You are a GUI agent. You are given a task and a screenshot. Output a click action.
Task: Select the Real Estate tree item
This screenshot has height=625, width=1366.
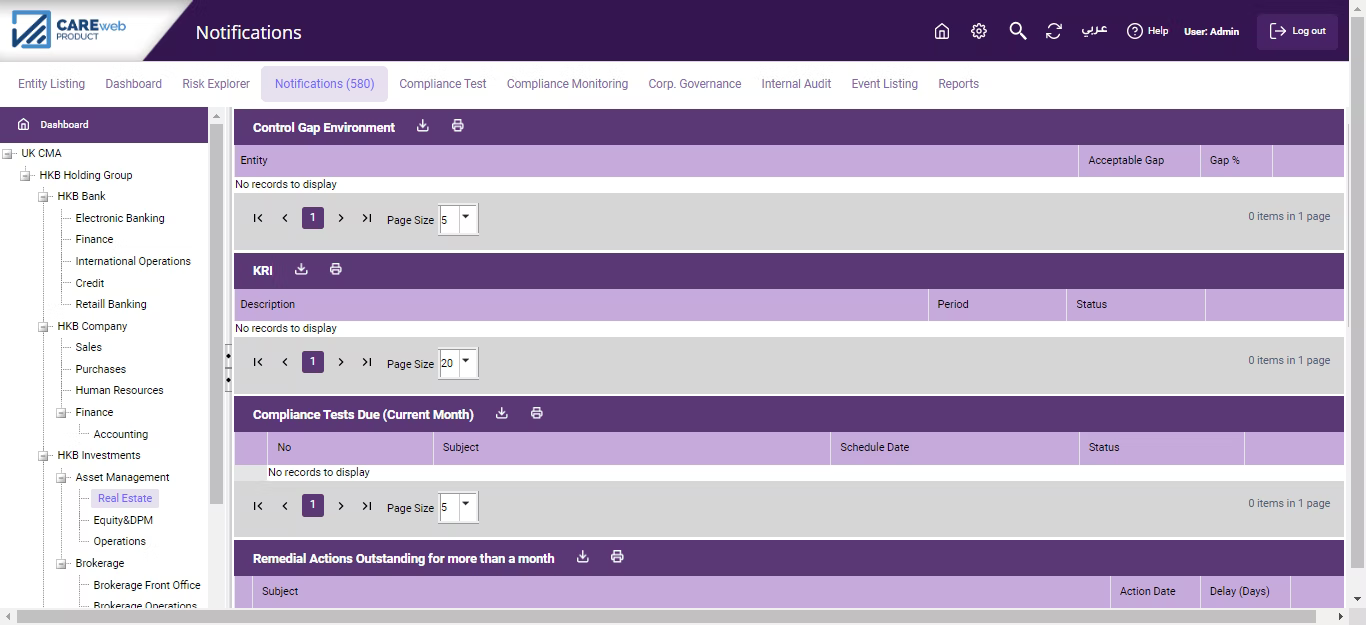tap(124, 497)
